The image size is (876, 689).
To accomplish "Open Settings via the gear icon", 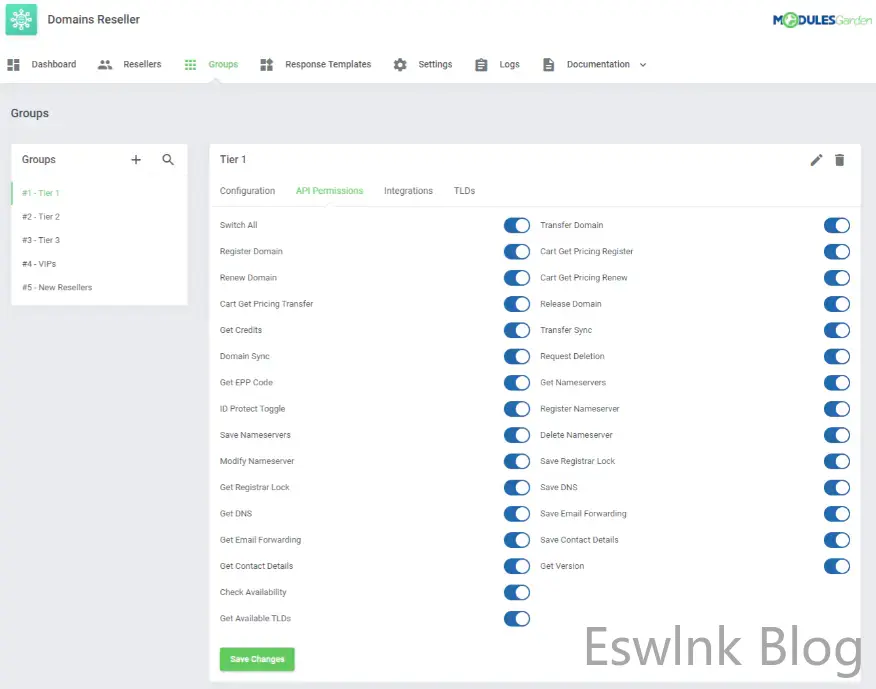I will point(400,65).
